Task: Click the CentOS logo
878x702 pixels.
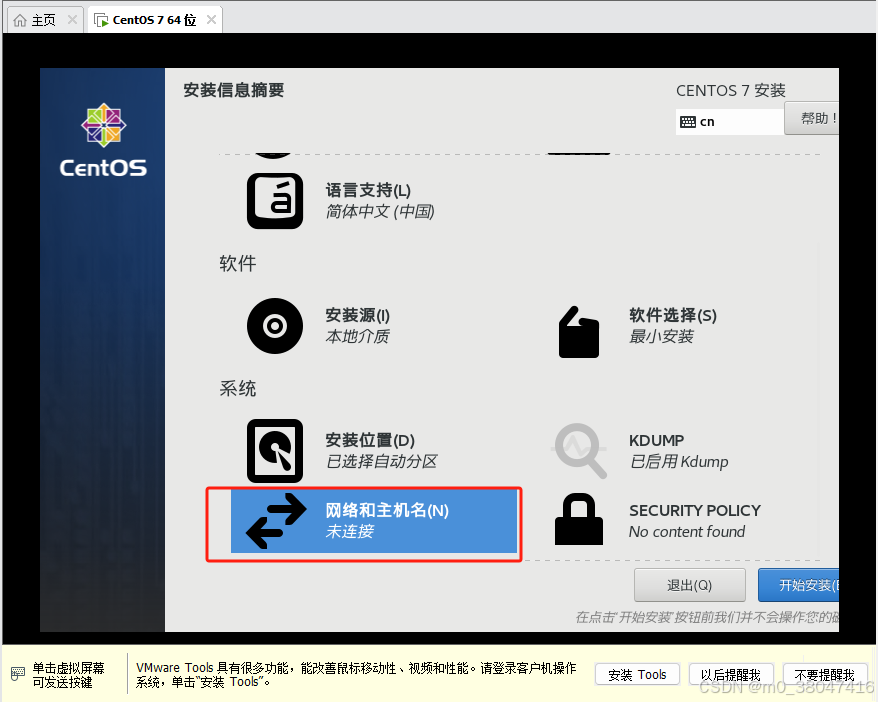Action: (x=104, y=140)
